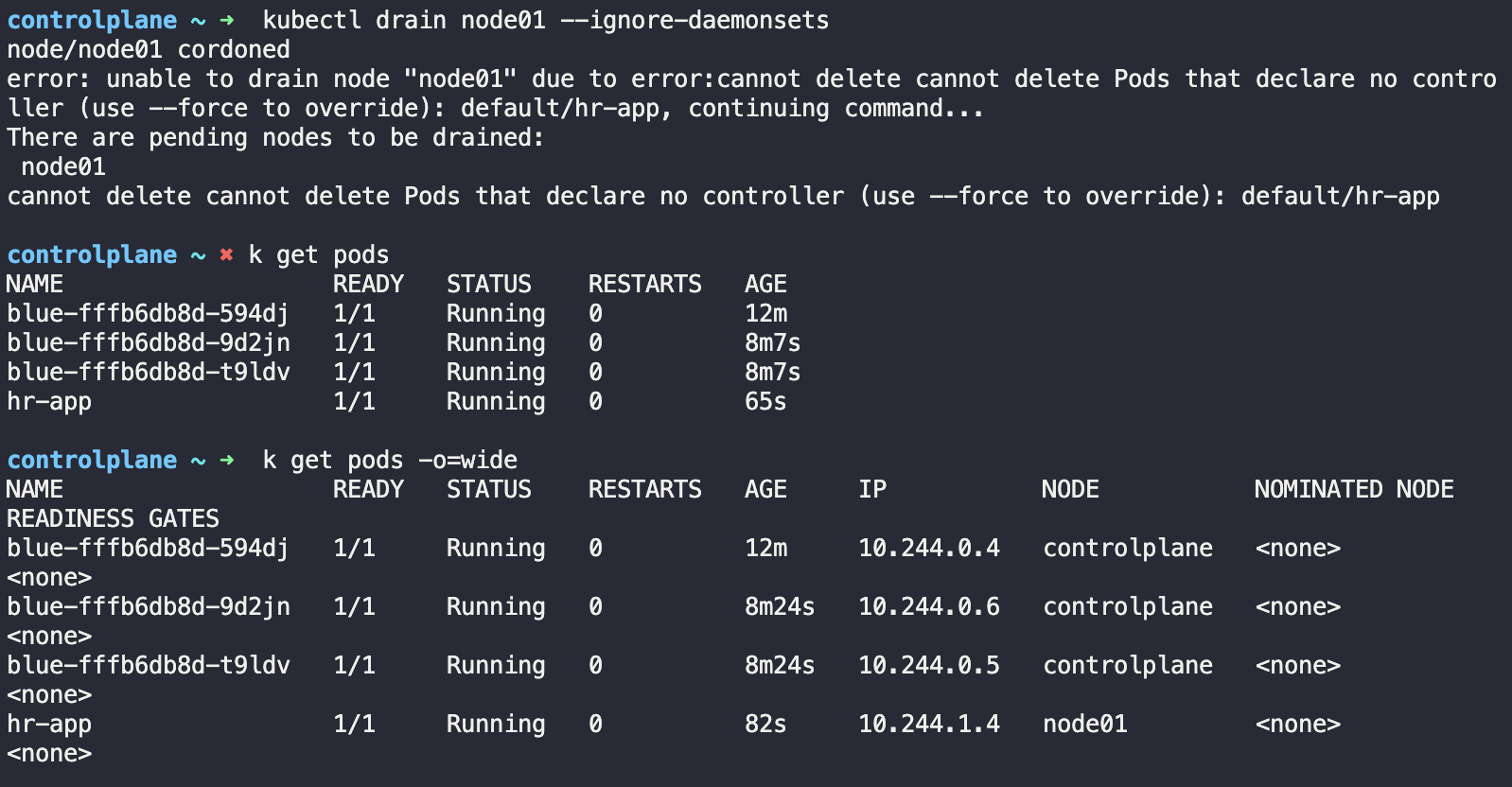The width and height of the screenshot is (1512, 787).
Task: Click the hr-app pod in wide table
Action: point(49,724)
